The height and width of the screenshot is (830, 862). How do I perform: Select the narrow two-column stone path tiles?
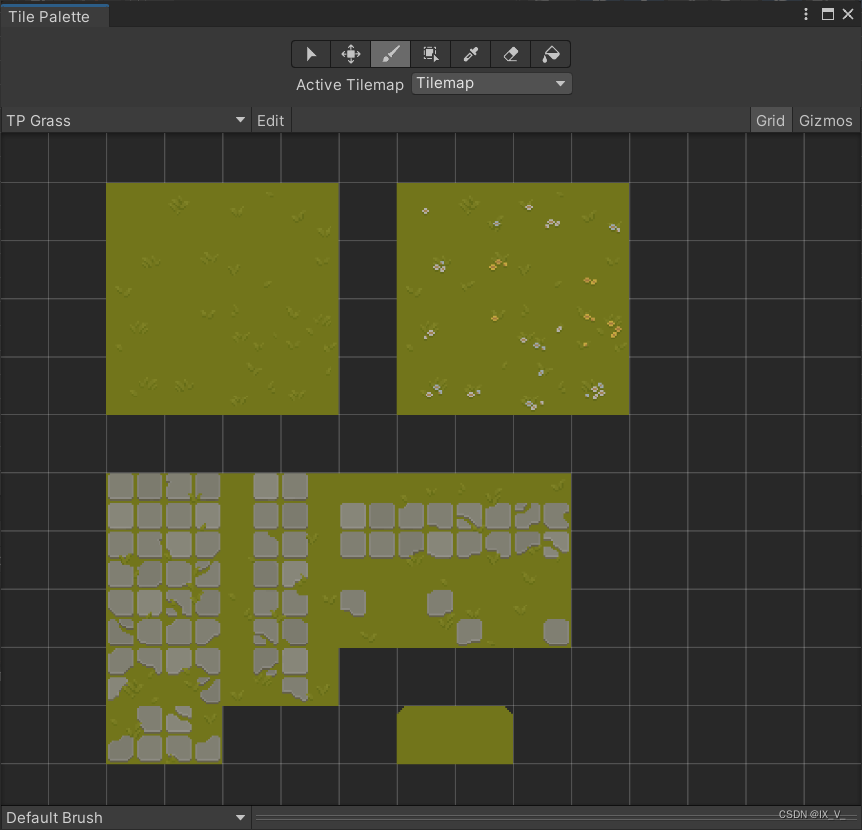[x=280, y=588]
